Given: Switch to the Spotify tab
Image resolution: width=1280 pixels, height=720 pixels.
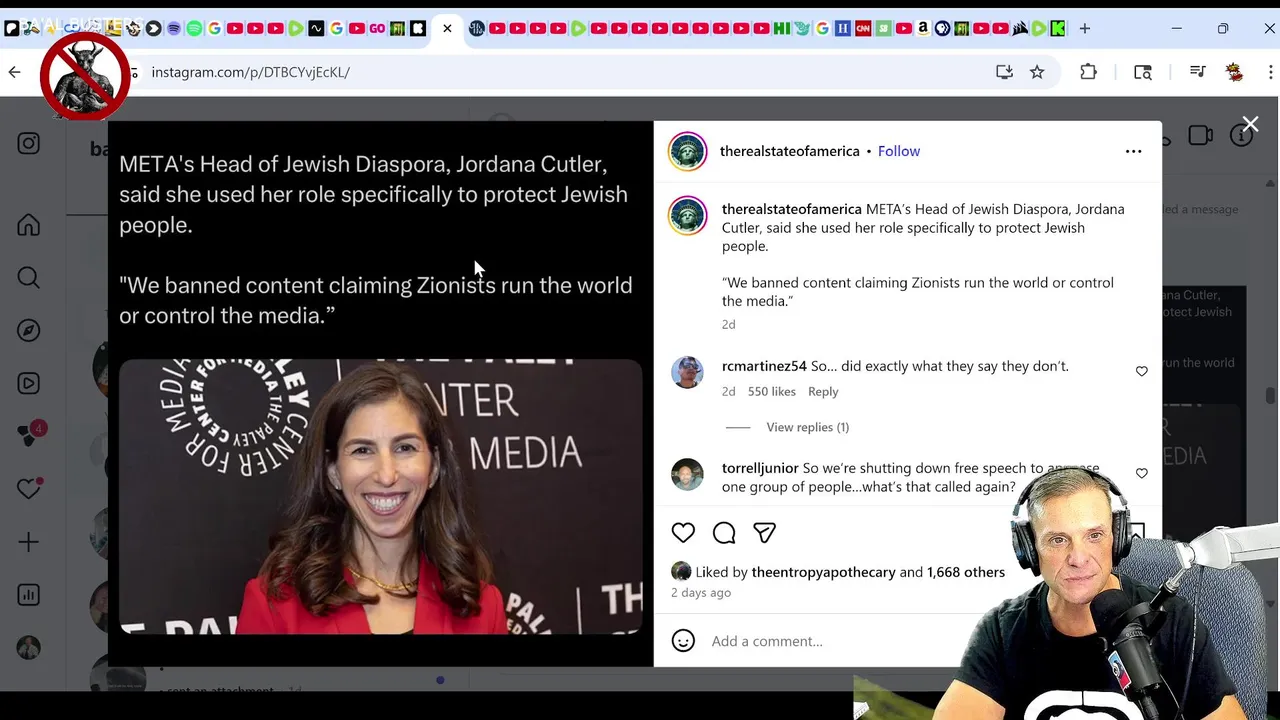Looking at the screenshot, I should [x=194, y=28].
